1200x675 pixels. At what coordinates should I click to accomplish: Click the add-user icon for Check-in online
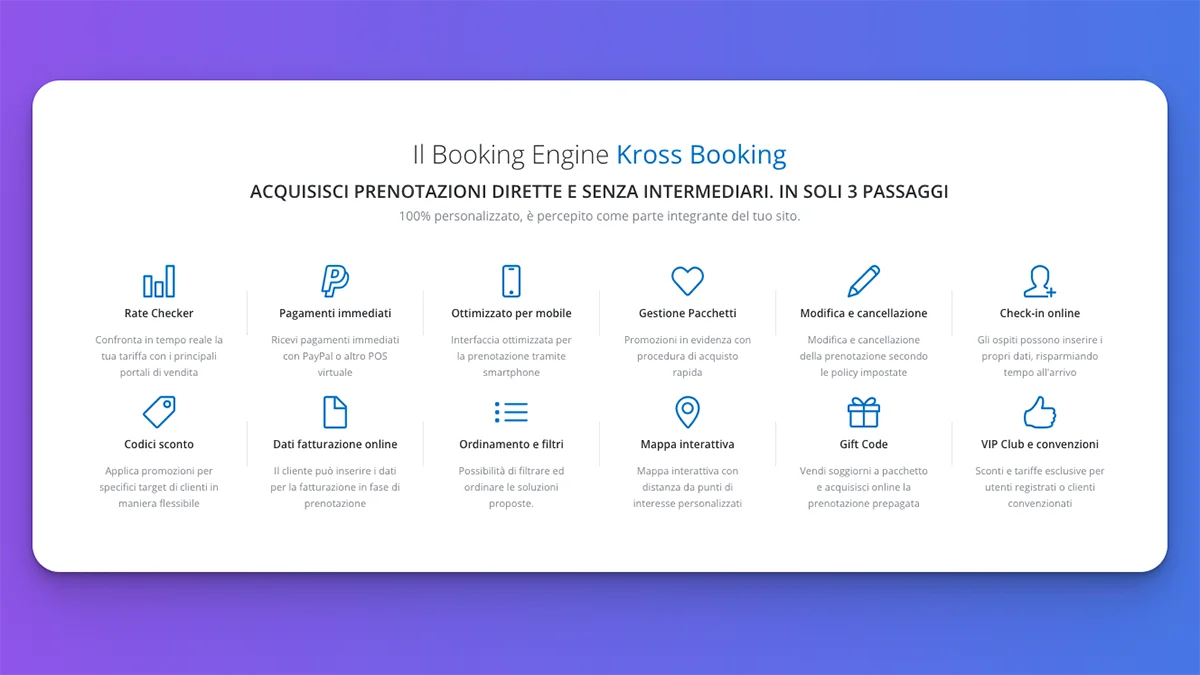pyautogui.click(x=1040, y=281)
